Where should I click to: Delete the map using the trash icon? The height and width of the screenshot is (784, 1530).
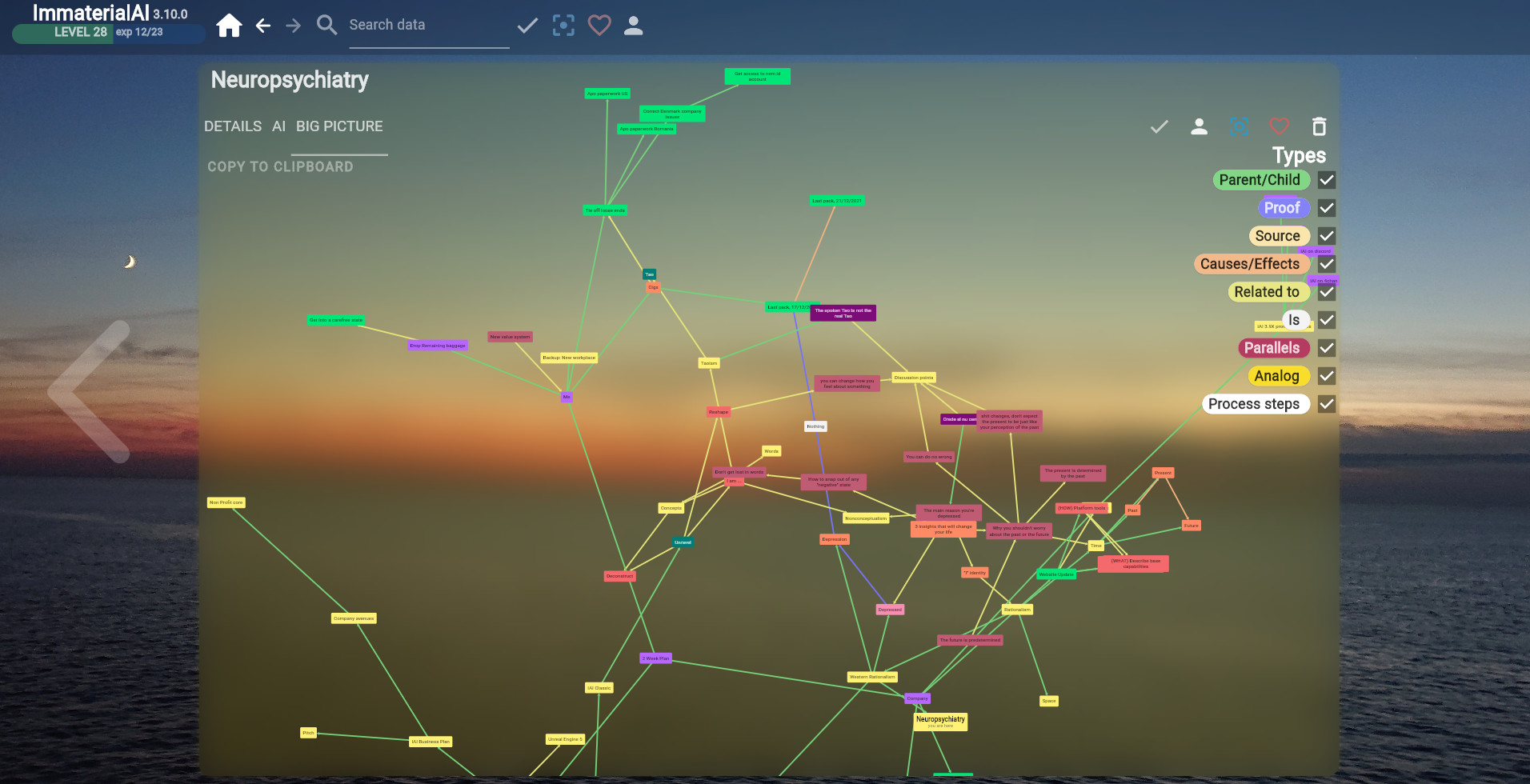[x=1318, y=126]
